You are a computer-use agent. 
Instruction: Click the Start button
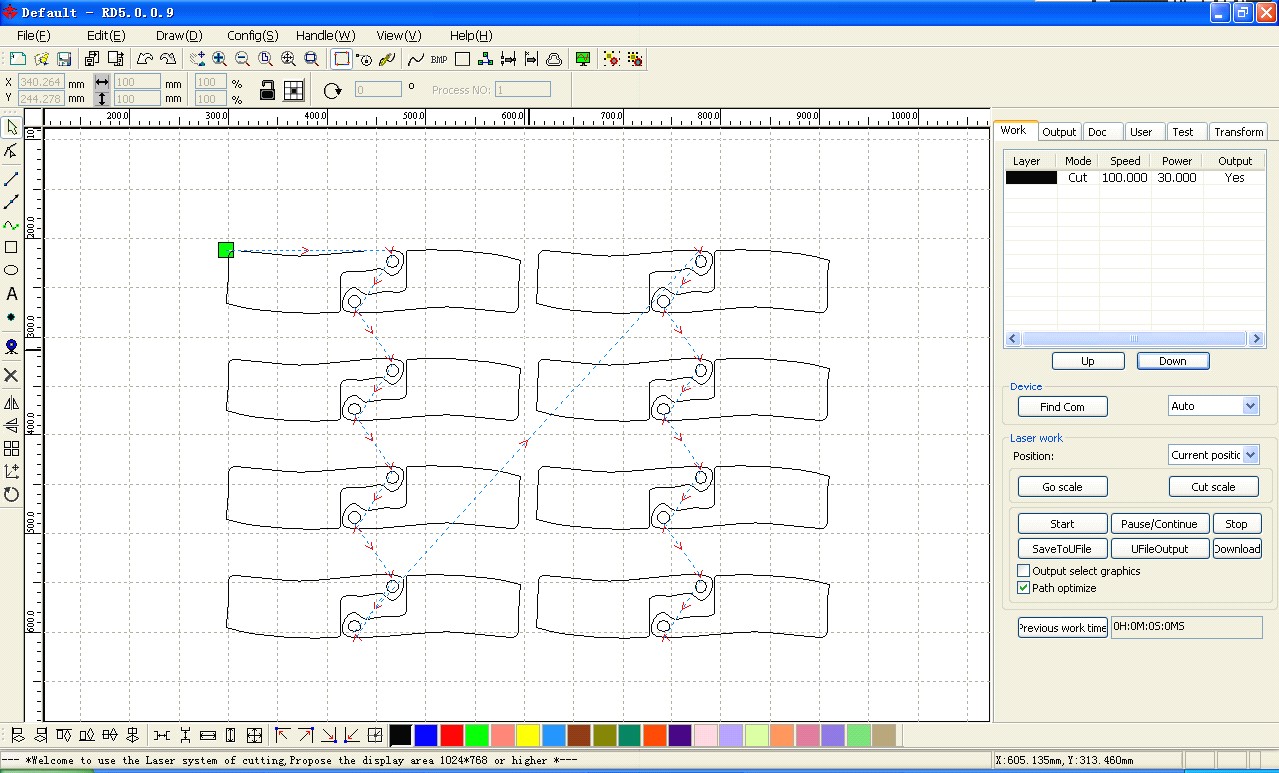(1062, 524)
